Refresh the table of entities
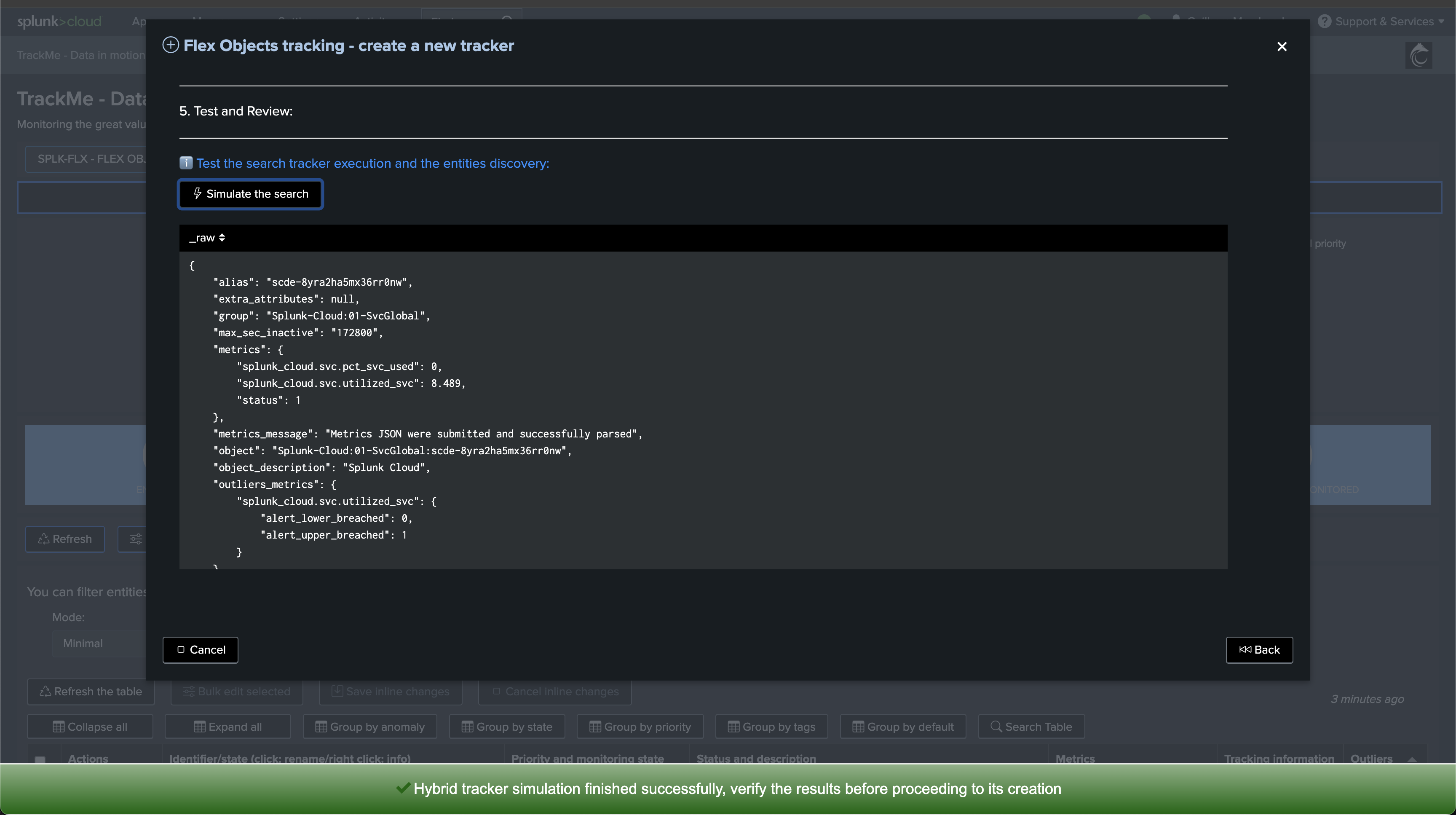1456x815 pixels. (91, 692)
